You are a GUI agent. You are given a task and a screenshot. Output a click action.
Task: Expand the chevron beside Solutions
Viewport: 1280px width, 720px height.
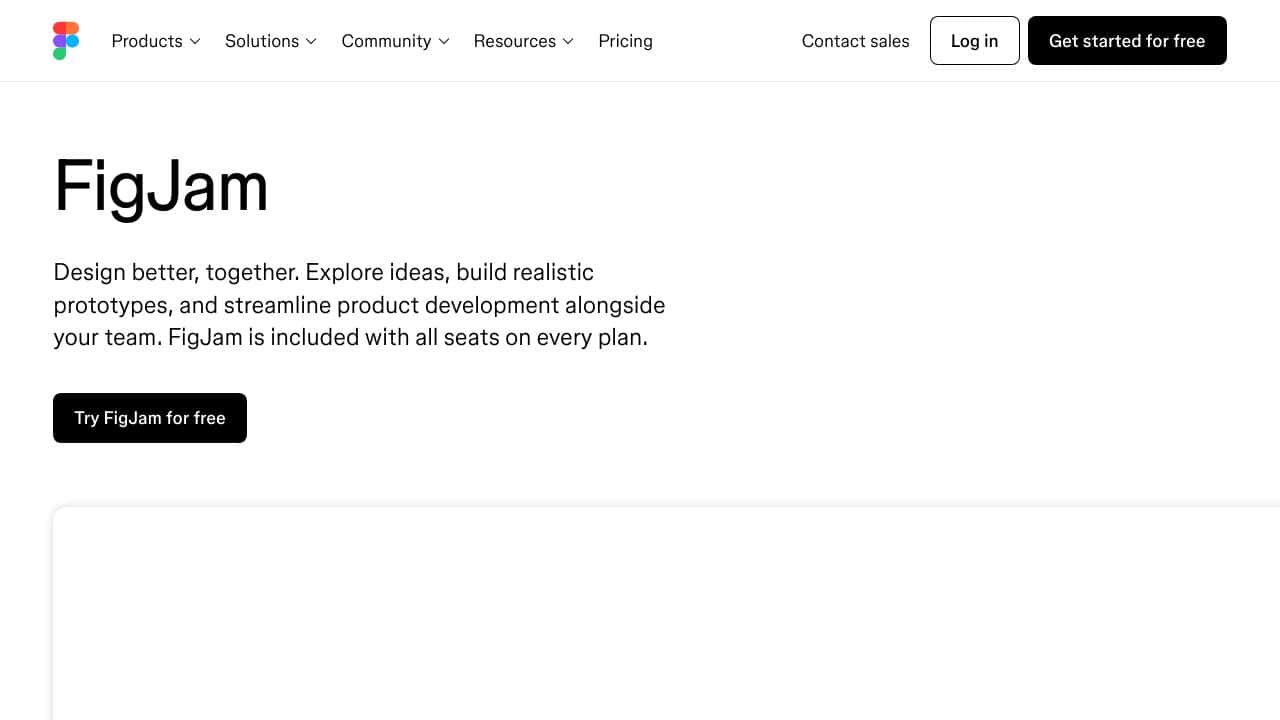point(311,41)
